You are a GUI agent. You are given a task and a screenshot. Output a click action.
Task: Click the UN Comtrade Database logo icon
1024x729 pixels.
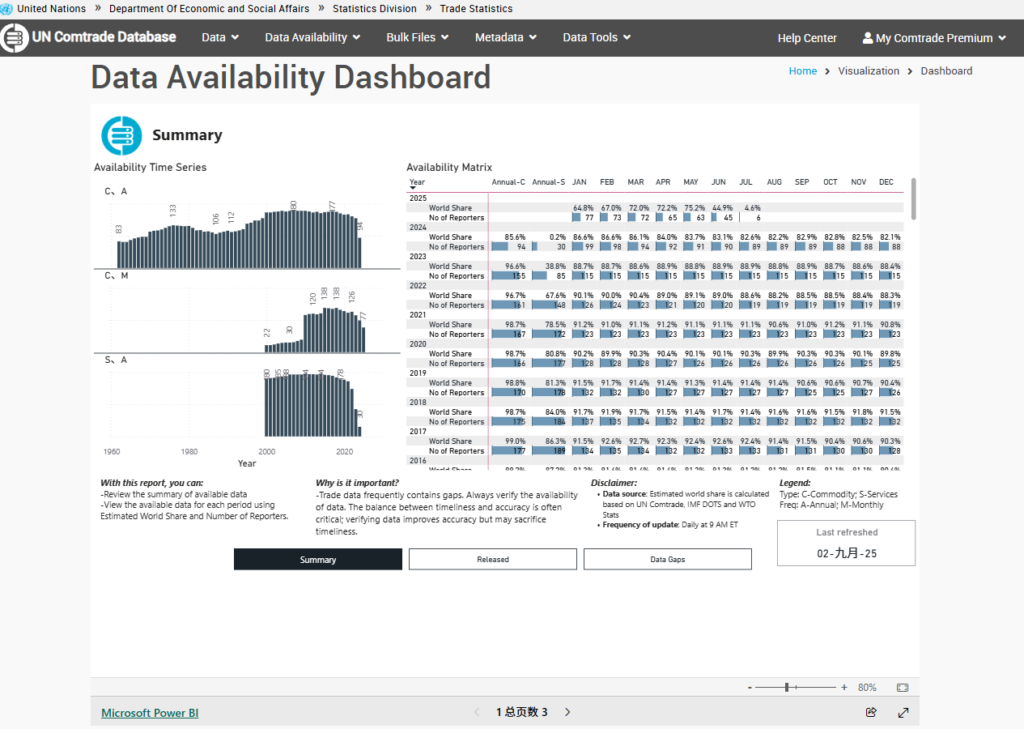click(14, 38)
